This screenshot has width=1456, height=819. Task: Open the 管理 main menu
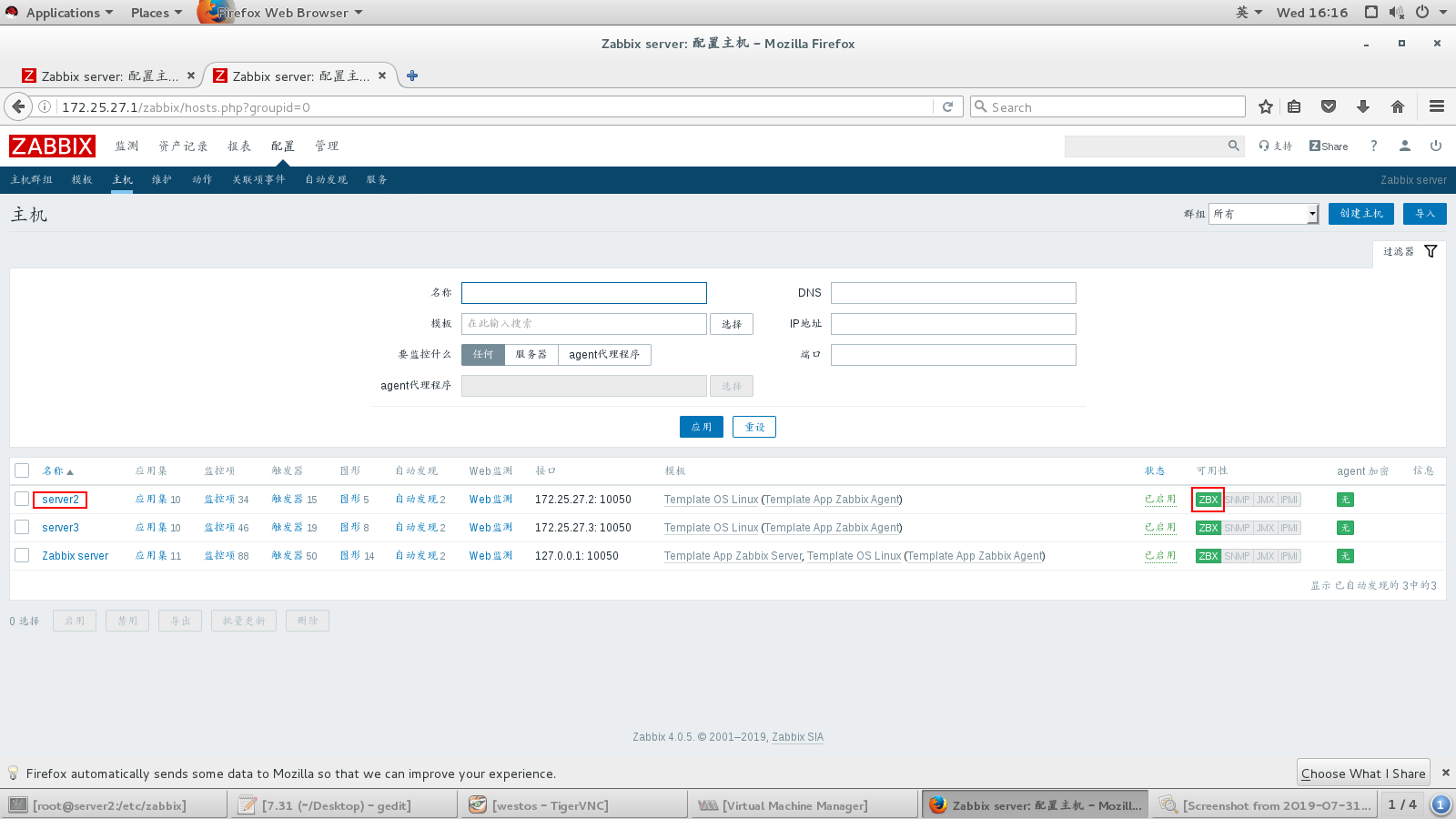tap(327, 146)
